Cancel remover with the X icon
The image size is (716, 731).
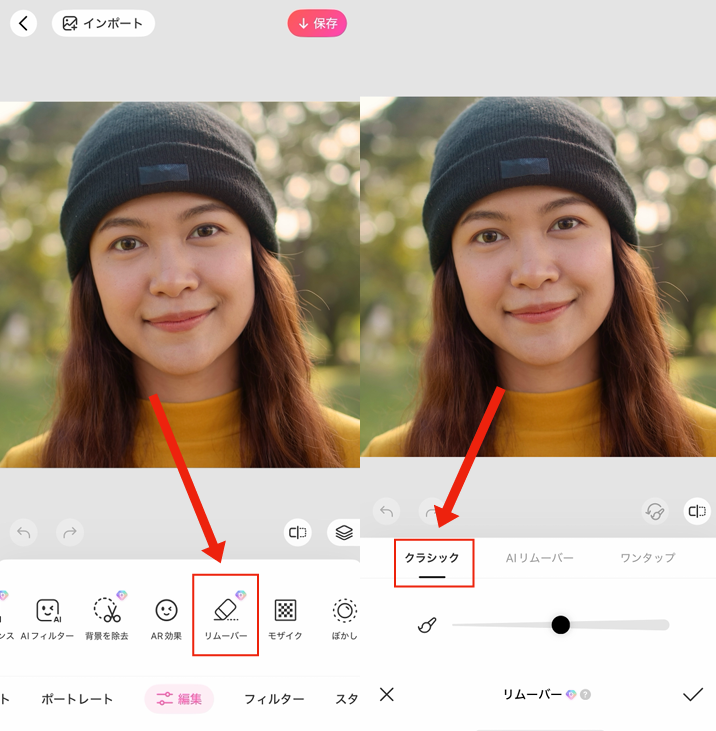pos(387,694)
